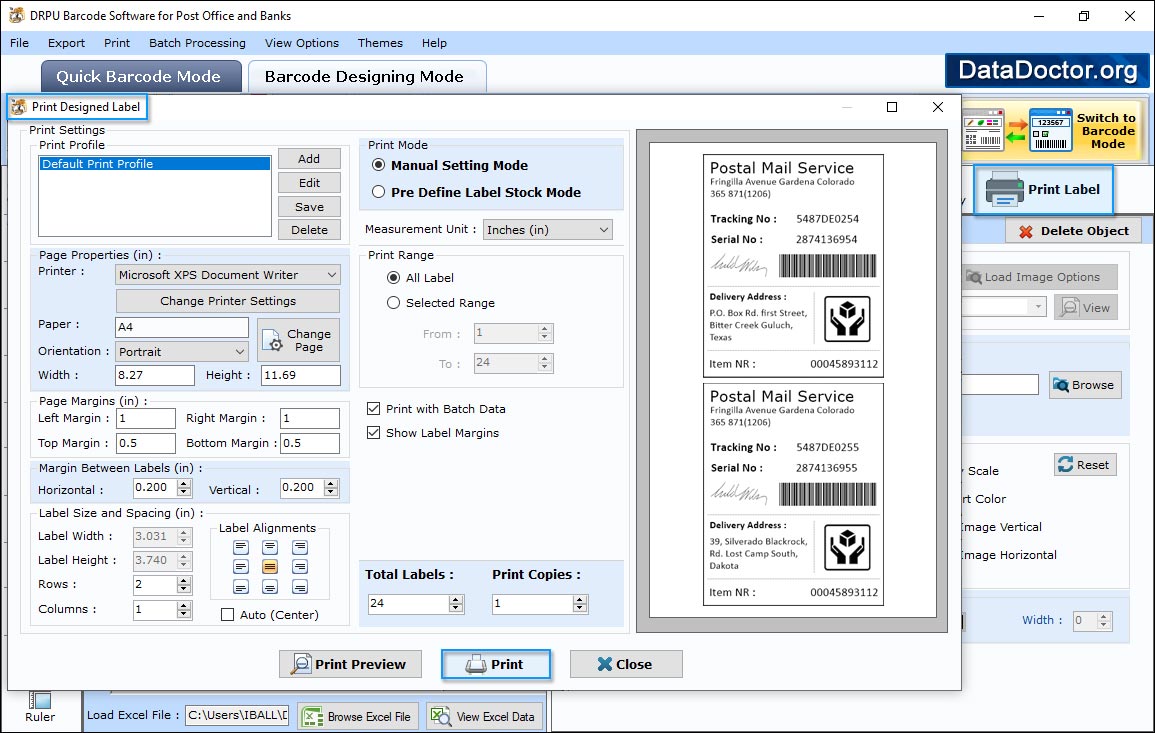Open the Batch Processing menu

click(197, 43)
